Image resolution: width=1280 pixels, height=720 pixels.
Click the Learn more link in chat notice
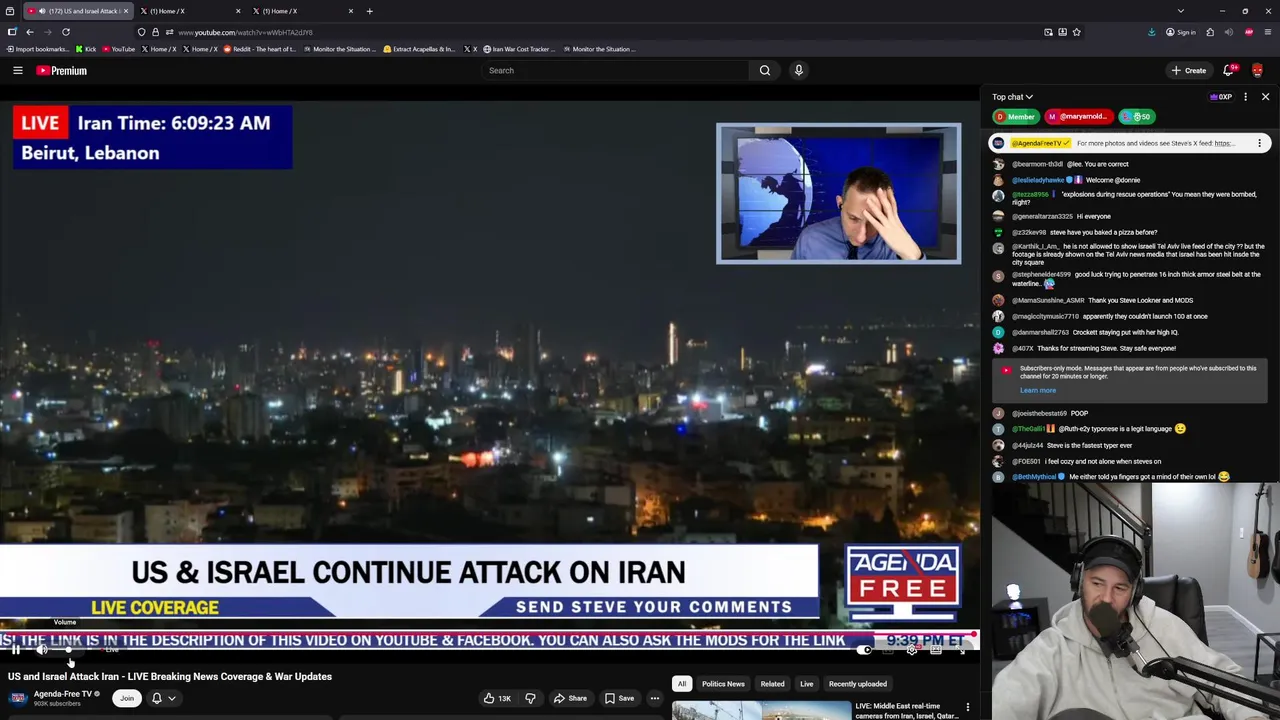1037,390
